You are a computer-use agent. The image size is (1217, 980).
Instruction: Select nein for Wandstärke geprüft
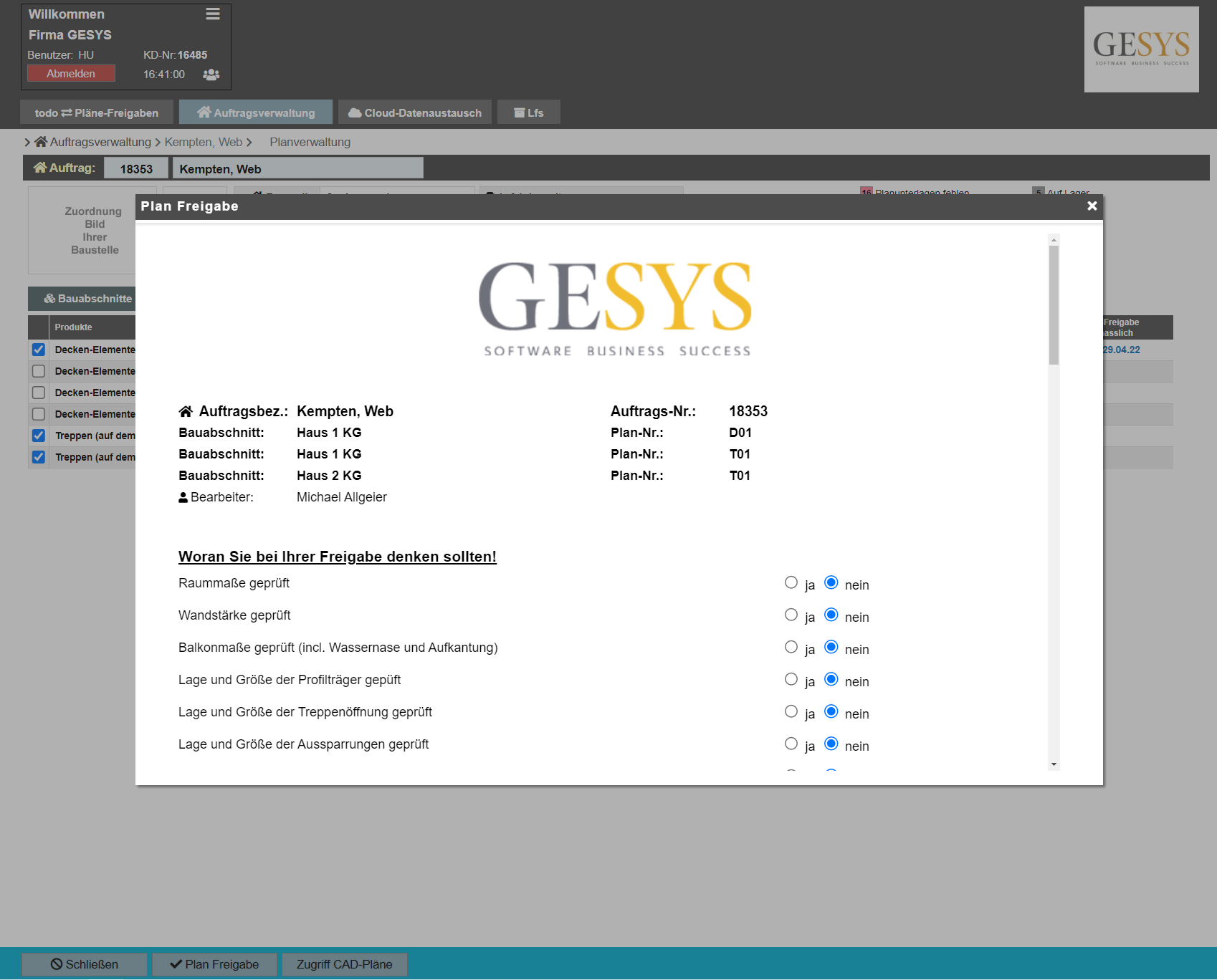(x=831, y=615)
